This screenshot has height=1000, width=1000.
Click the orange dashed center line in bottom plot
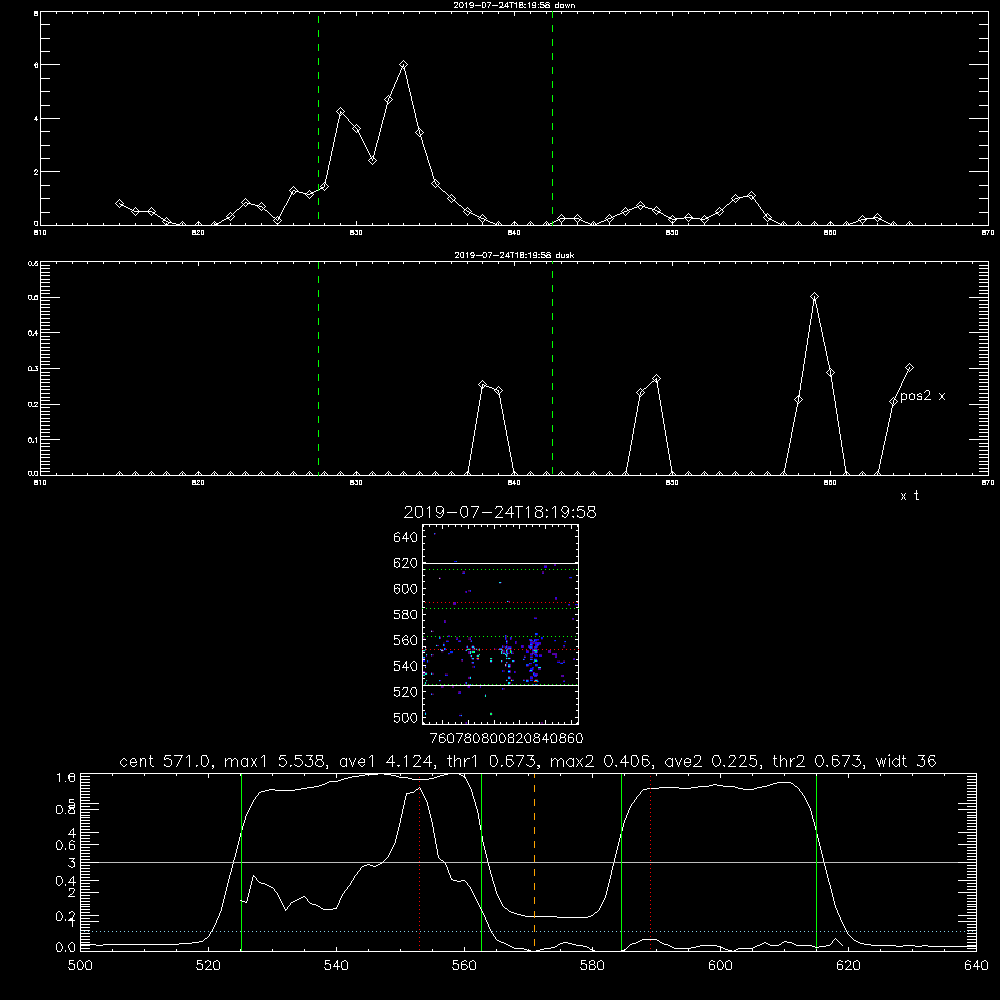(534, 862)
